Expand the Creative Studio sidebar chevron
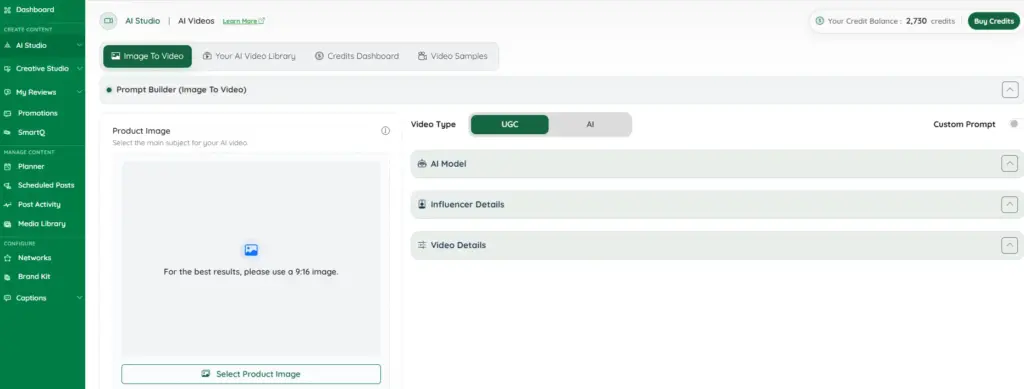 79,69
